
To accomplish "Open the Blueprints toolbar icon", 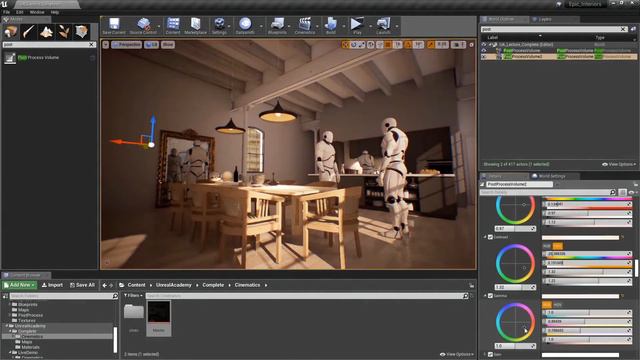I will tap(278, 26).
